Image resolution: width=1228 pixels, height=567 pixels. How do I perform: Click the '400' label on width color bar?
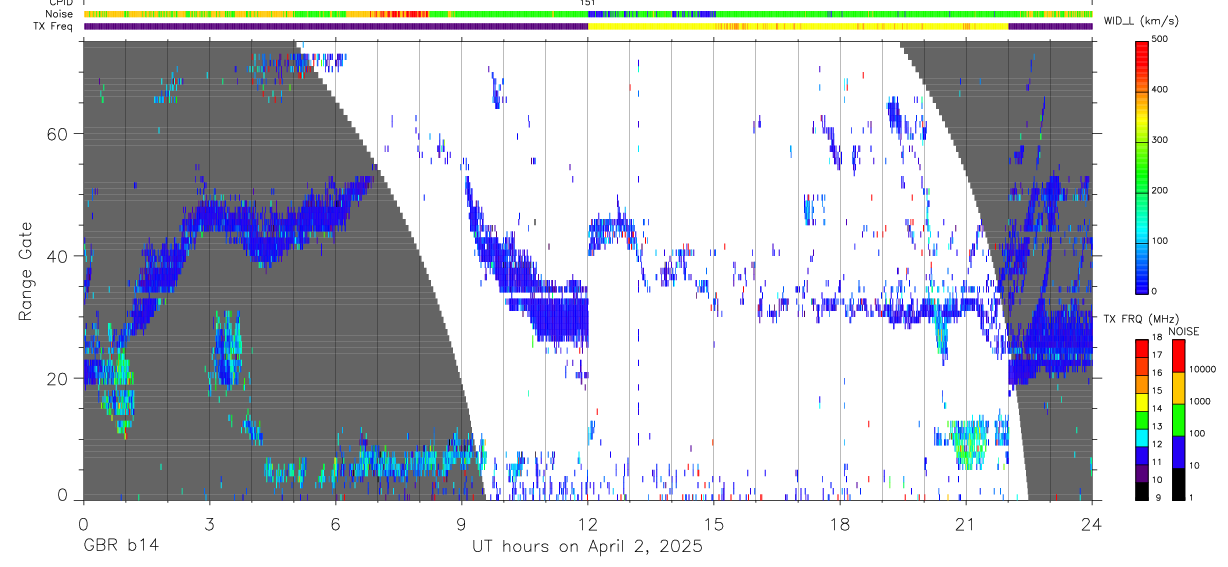(x=1161, y=90)
